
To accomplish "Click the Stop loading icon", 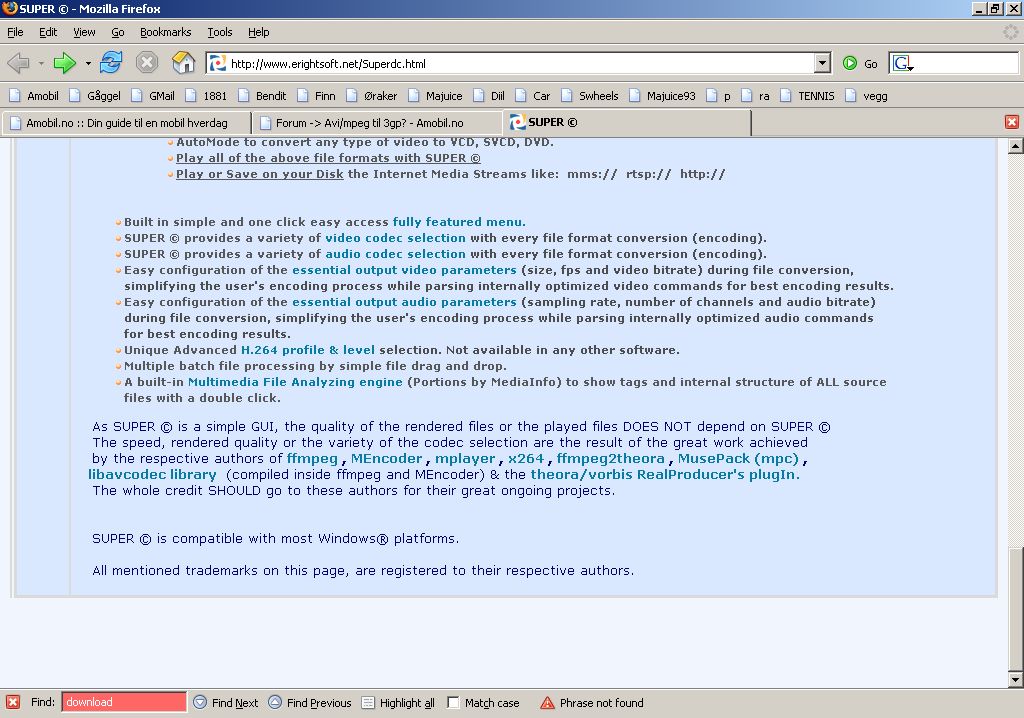I will click(x=147, y=63).
